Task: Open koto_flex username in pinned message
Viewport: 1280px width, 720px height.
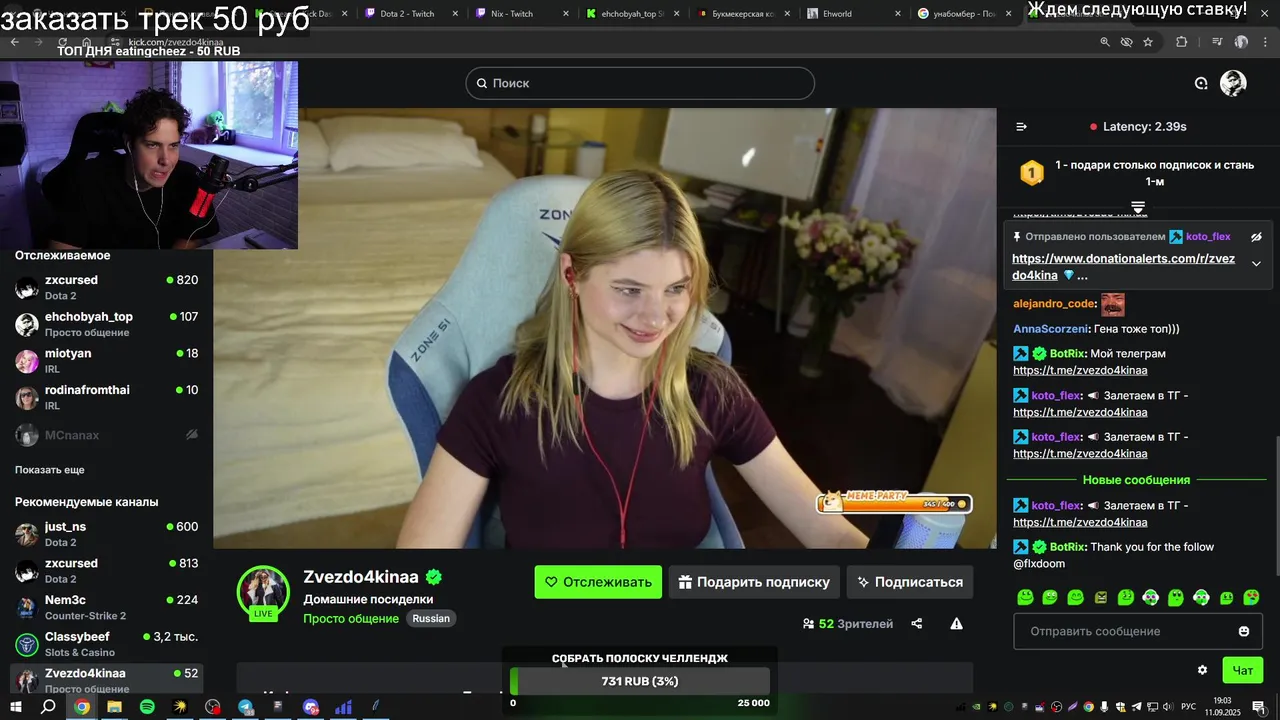Action: [x=1208, y=237]
